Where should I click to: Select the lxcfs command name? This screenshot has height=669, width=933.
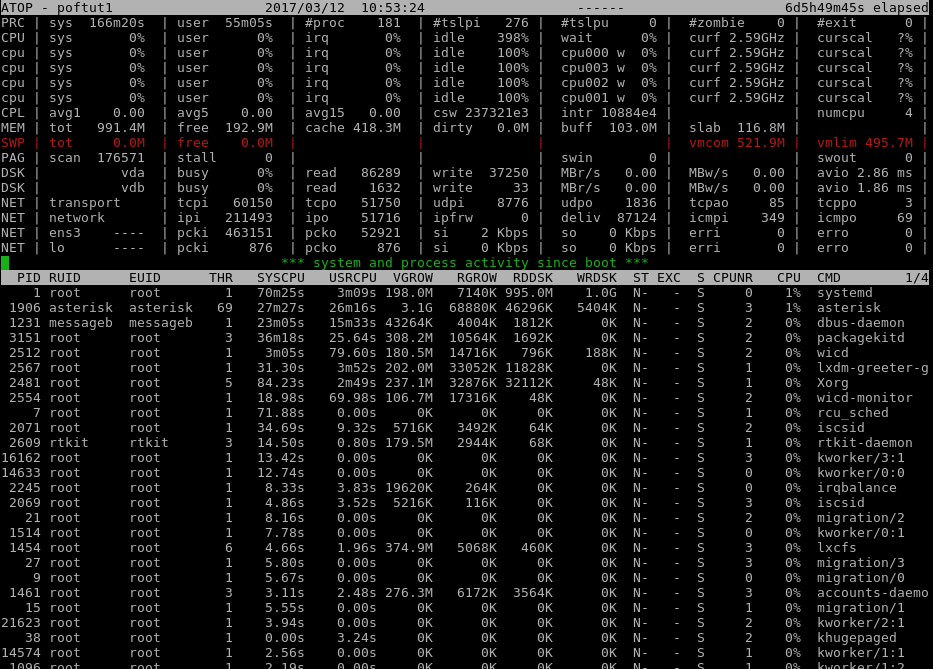pos(837,548)
